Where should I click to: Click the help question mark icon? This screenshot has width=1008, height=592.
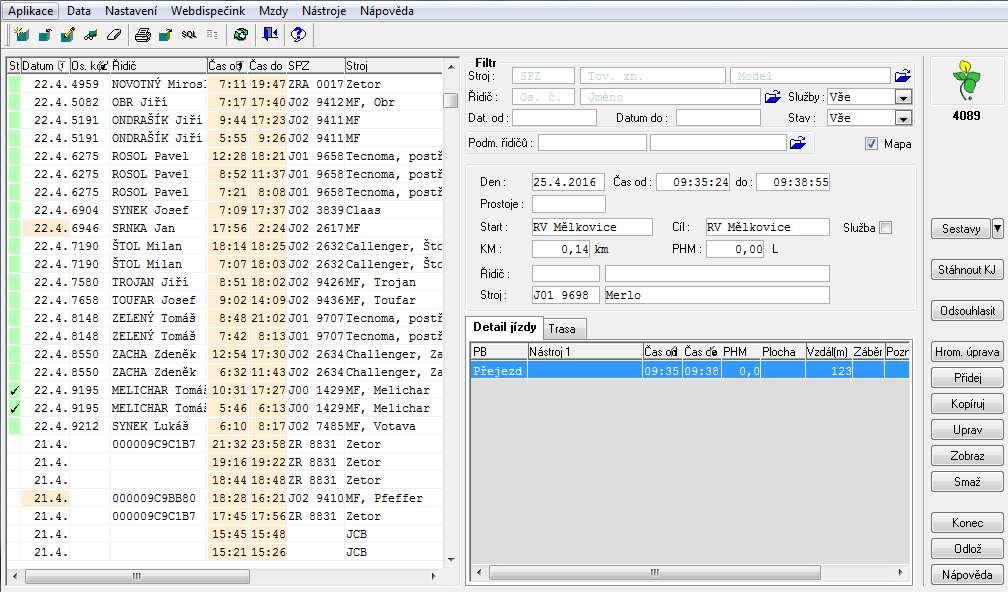(x=298, y=35)
